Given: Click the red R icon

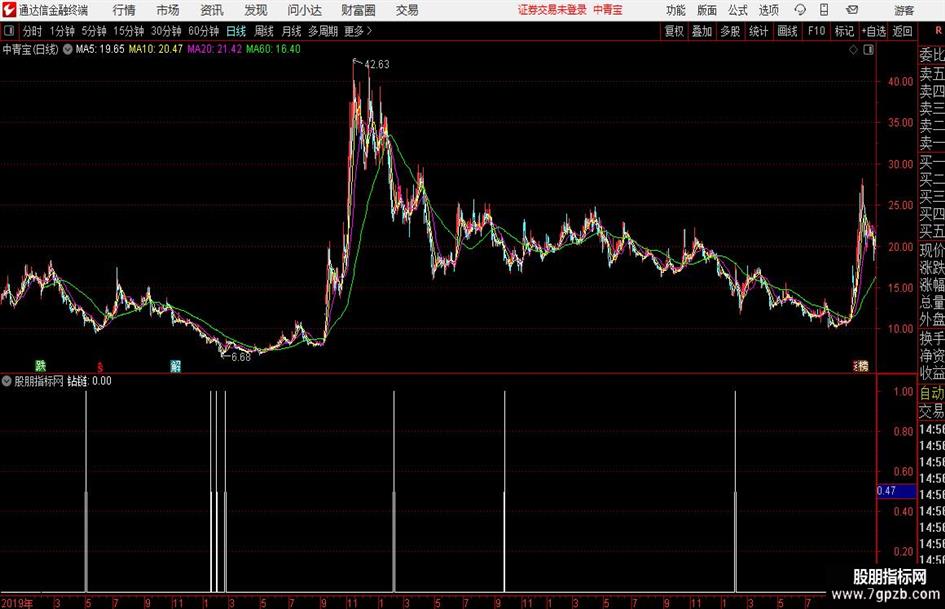Looking at the screenshot, I should pos(938,31).
